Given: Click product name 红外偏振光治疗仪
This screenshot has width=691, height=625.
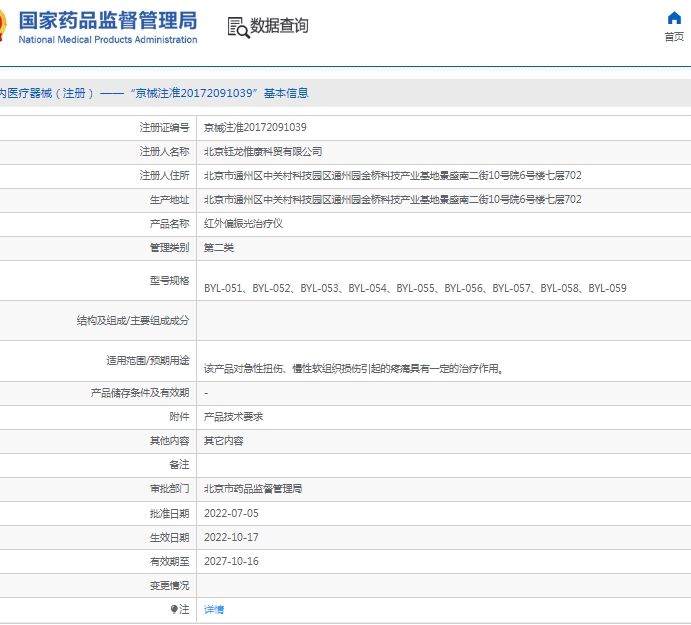Looking at the screenshot, I should (x=243, y=223).
